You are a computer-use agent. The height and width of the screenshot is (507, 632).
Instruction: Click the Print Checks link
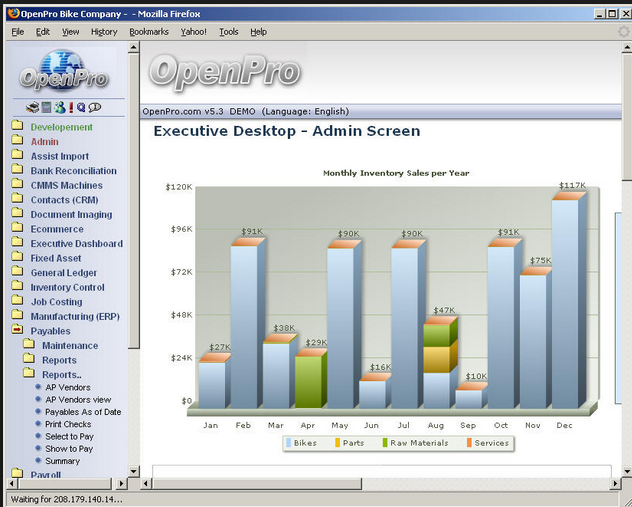[x=68, y=424]
